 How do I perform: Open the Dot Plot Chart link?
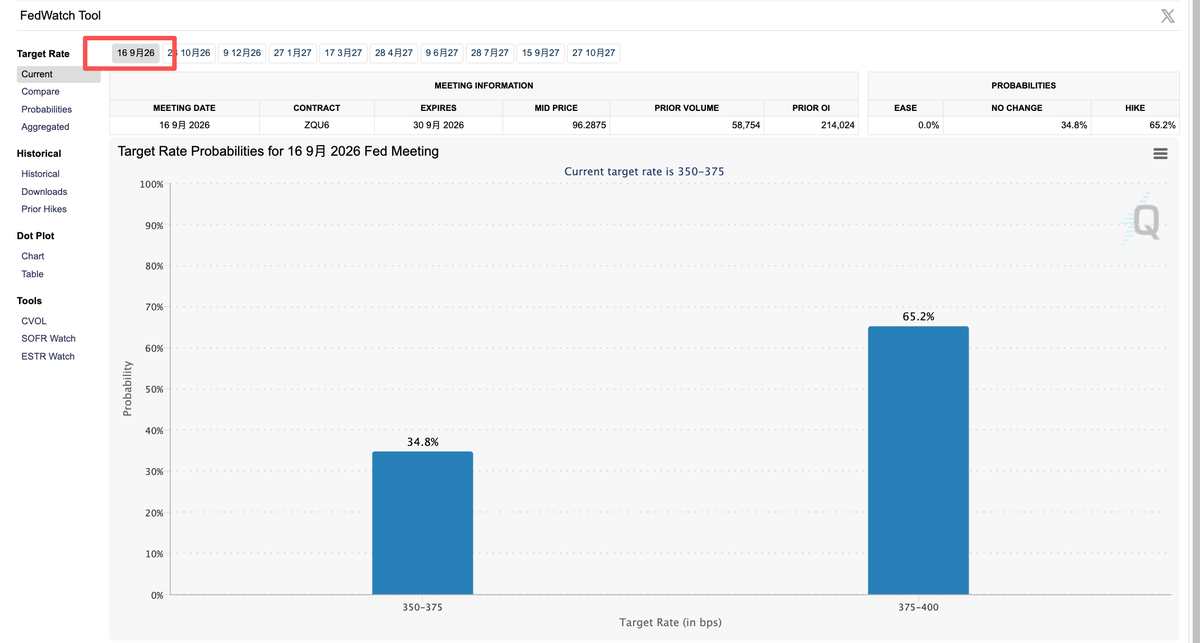(32, 256)
